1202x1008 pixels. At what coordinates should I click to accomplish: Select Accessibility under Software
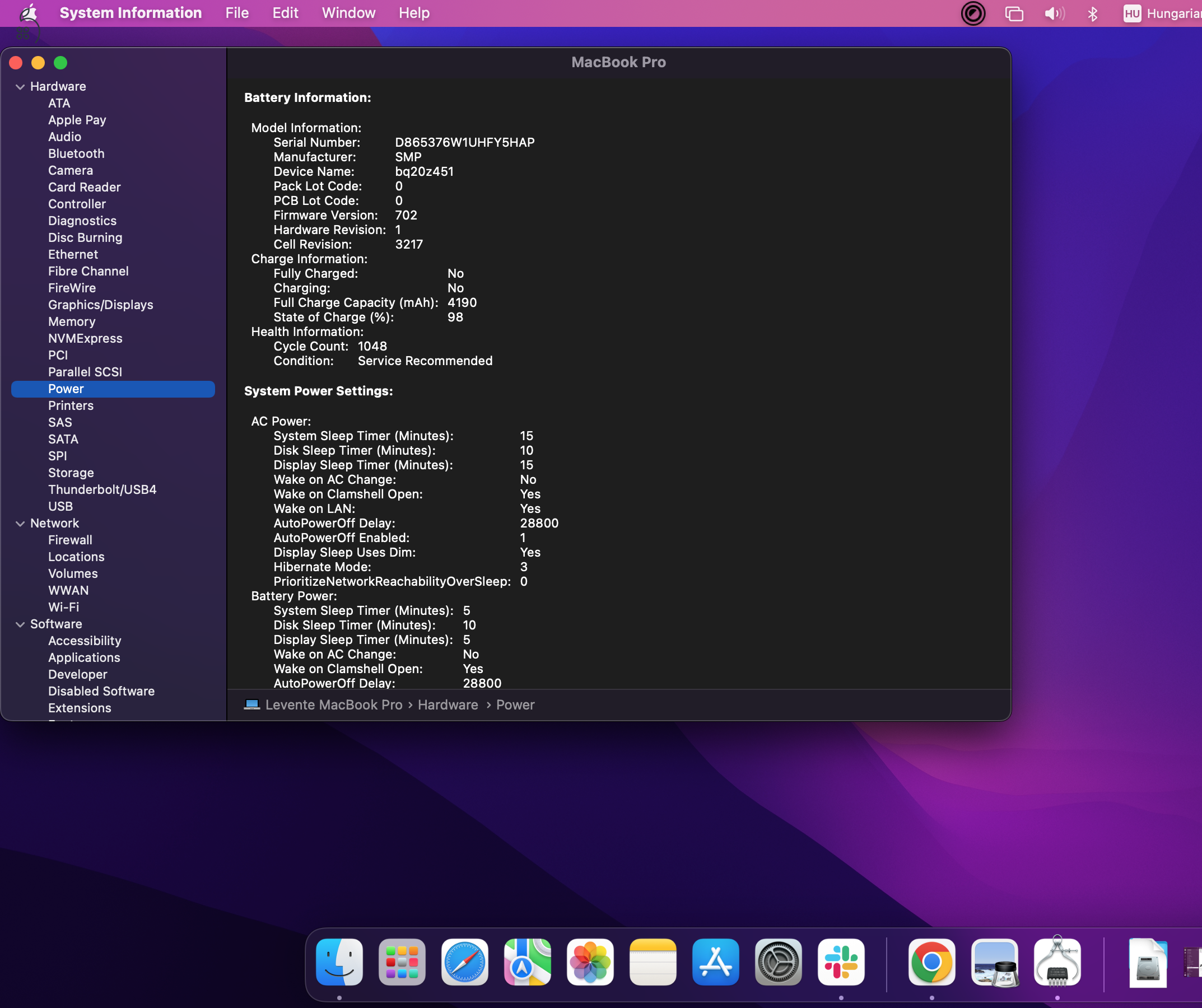pos(85,641)
